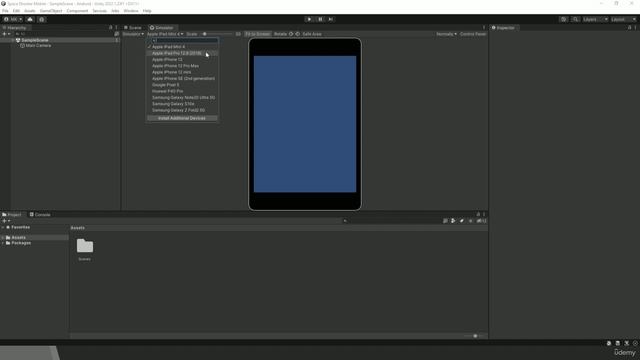This screenshot has width=640, height=360.
Task: Select the Project tab
Action: pyautogui.click(x=12, y=214)
